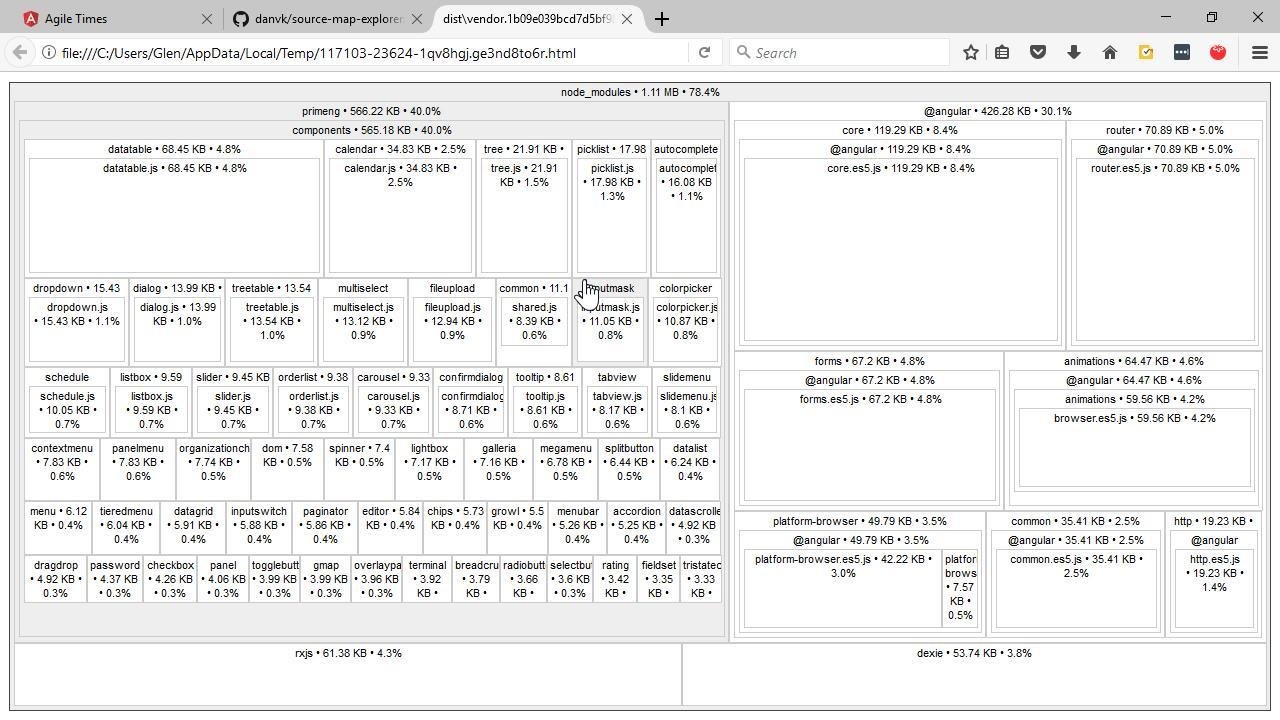
Task: Click shared.js 8.39 KB block
Action: 534,322
